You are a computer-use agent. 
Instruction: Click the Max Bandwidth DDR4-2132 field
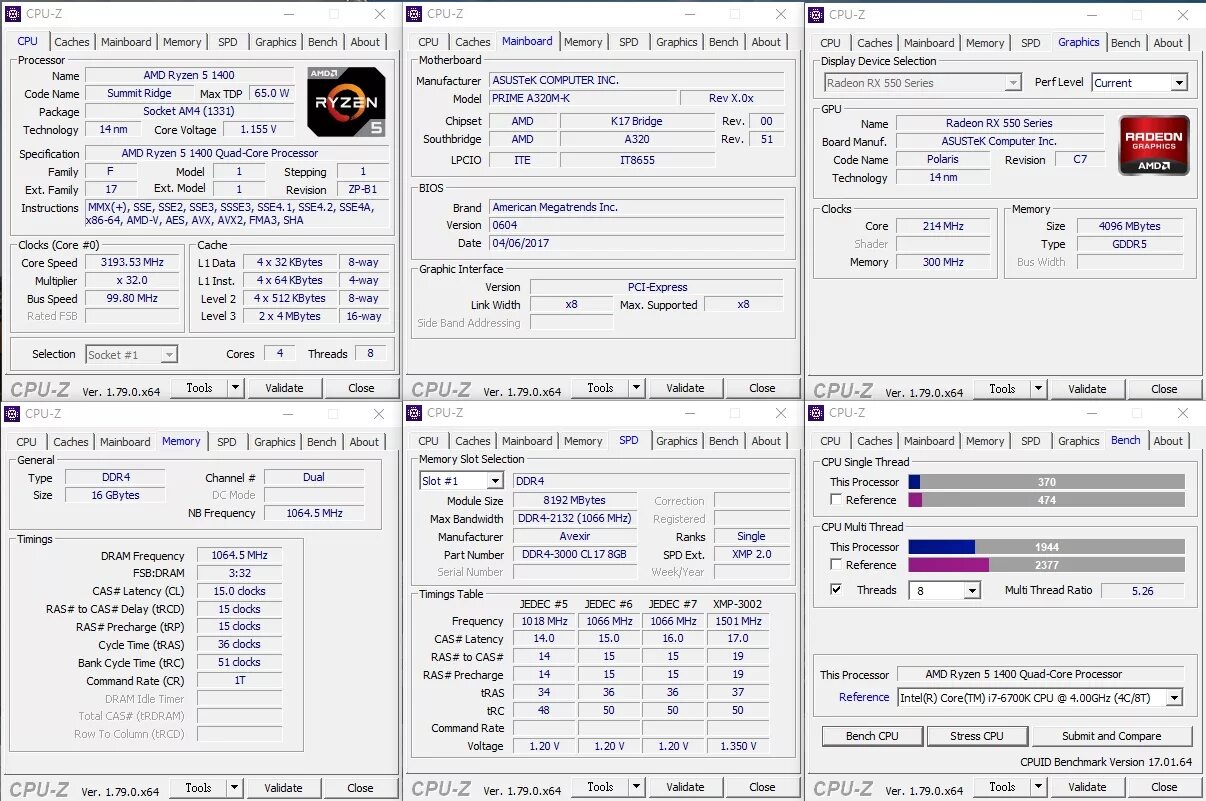(574, 518)
